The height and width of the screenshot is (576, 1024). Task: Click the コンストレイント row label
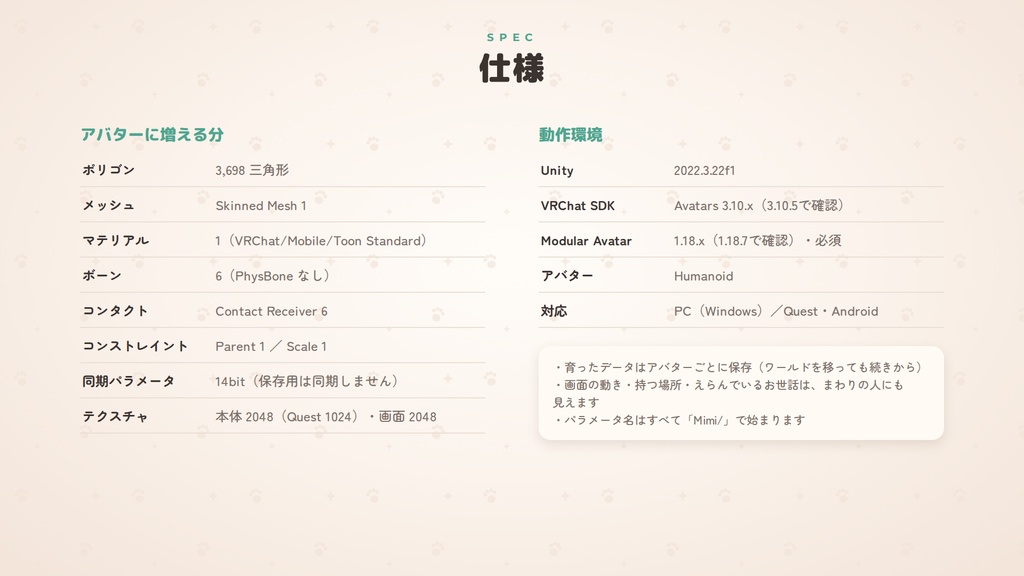(135, 346)
